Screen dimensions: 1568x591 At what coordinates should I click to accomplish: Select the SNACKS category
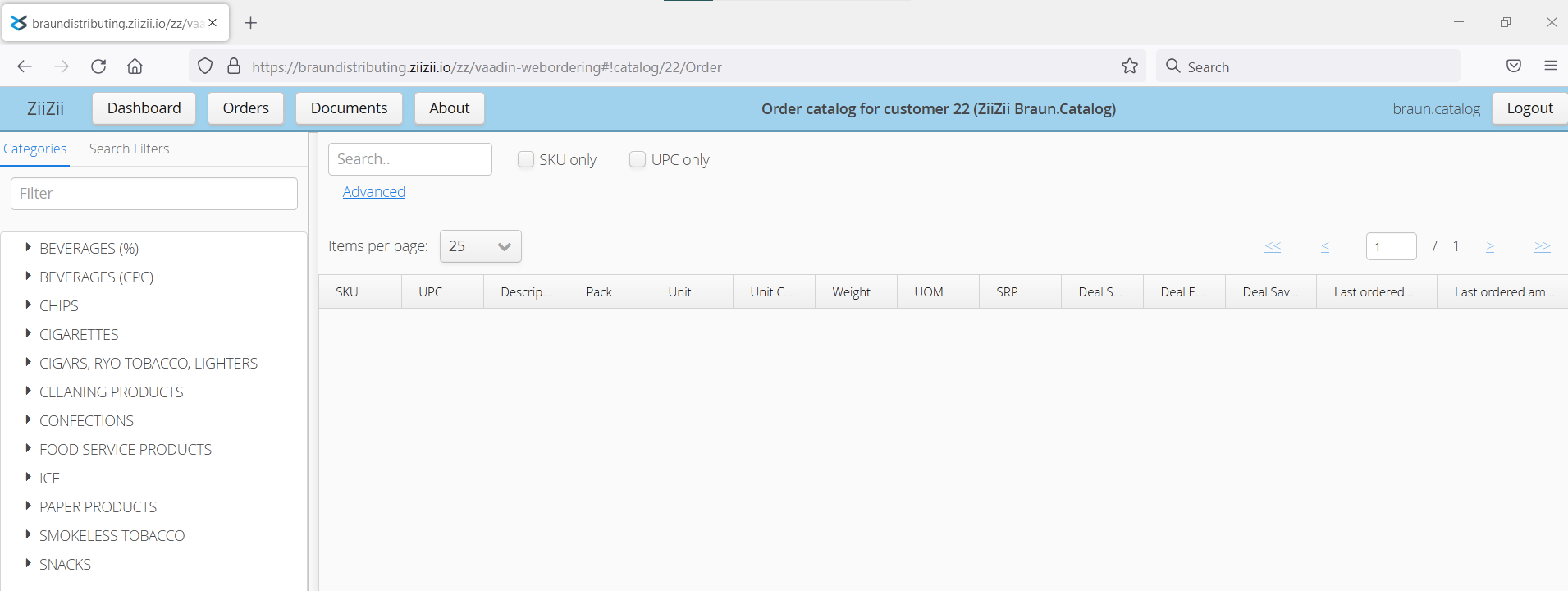coord(65,565)
